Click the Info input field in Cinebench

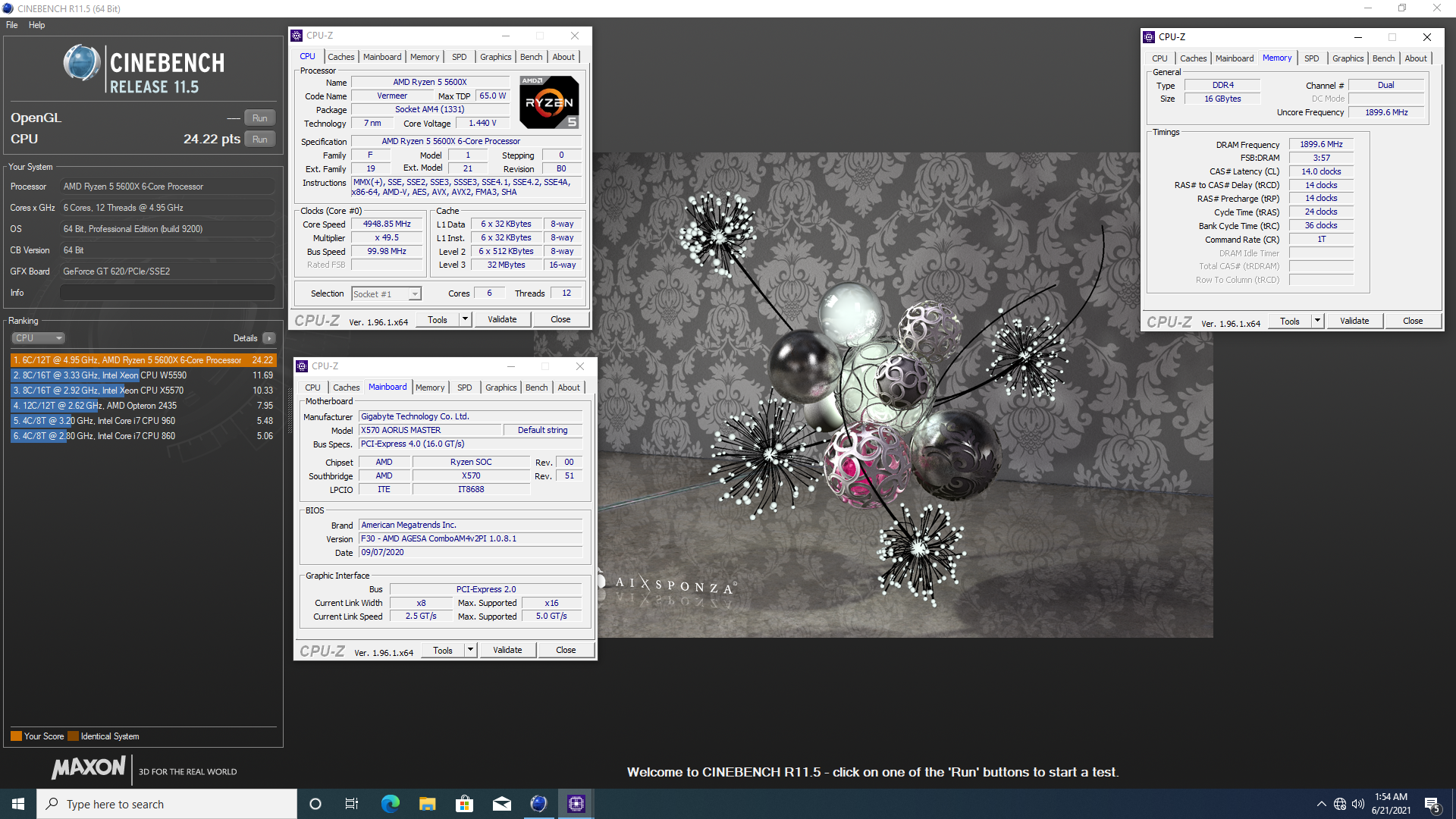point(168,293)
